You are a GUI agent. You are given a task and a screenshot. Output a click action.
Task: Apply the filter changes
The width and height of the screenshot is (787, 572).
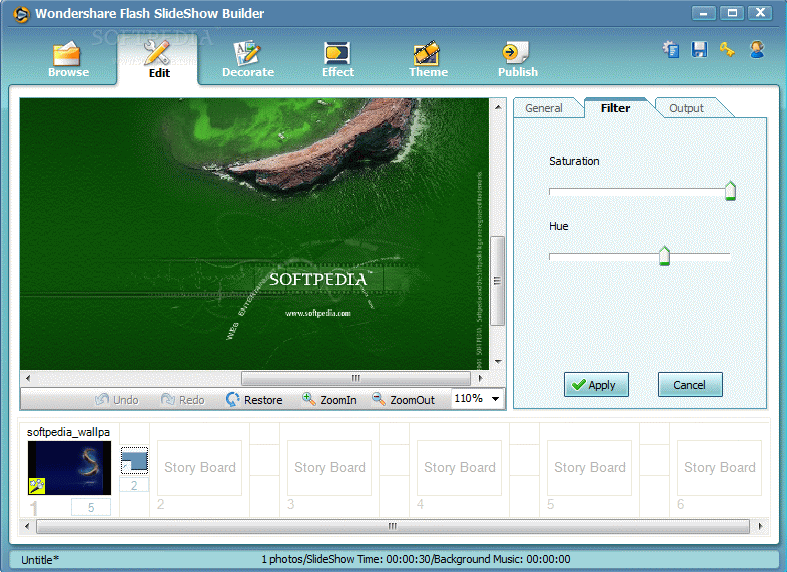click(x=596, y=385)
